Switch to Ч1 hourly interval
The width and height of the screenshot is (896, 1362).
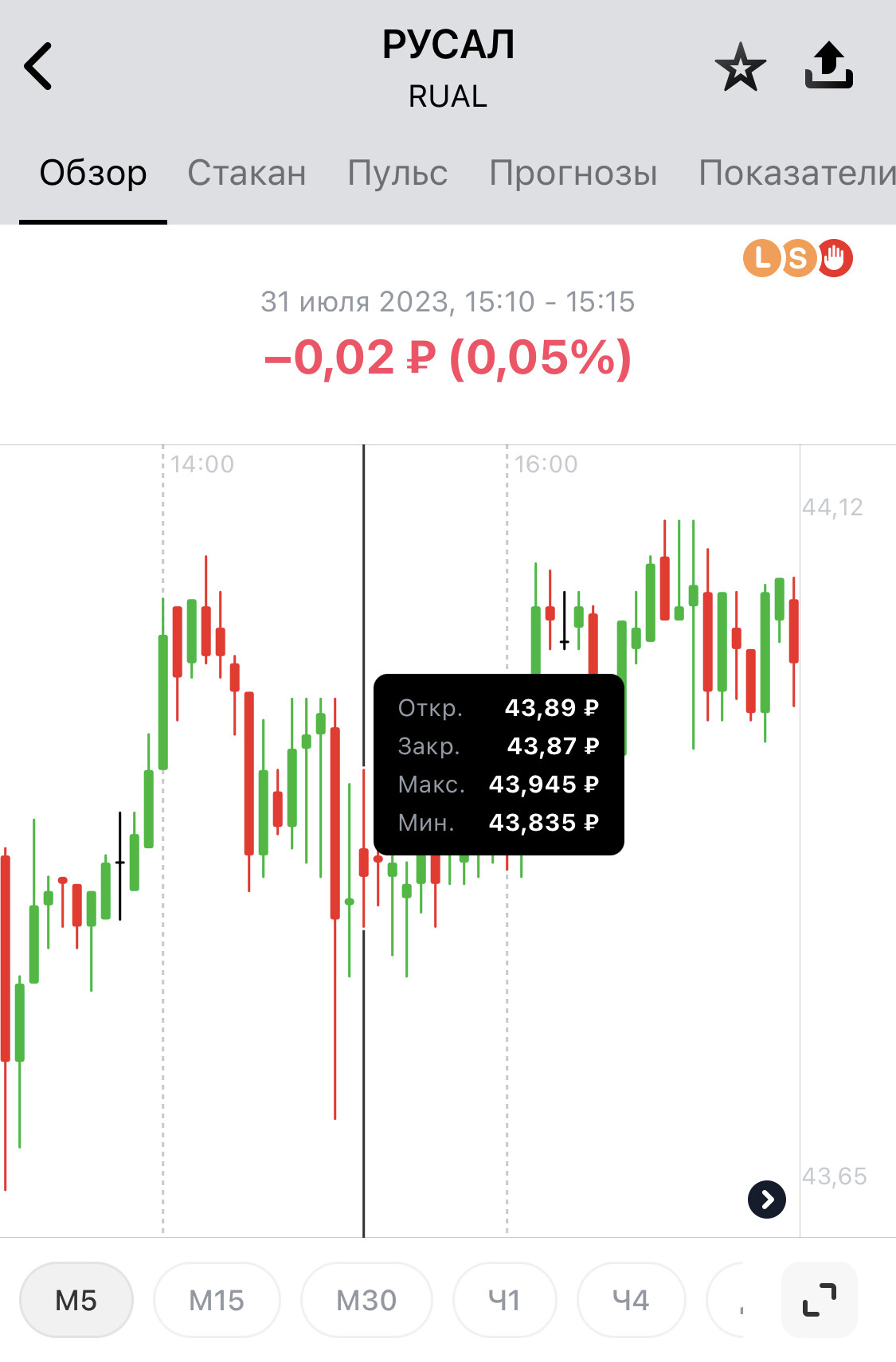[504, 1300]
